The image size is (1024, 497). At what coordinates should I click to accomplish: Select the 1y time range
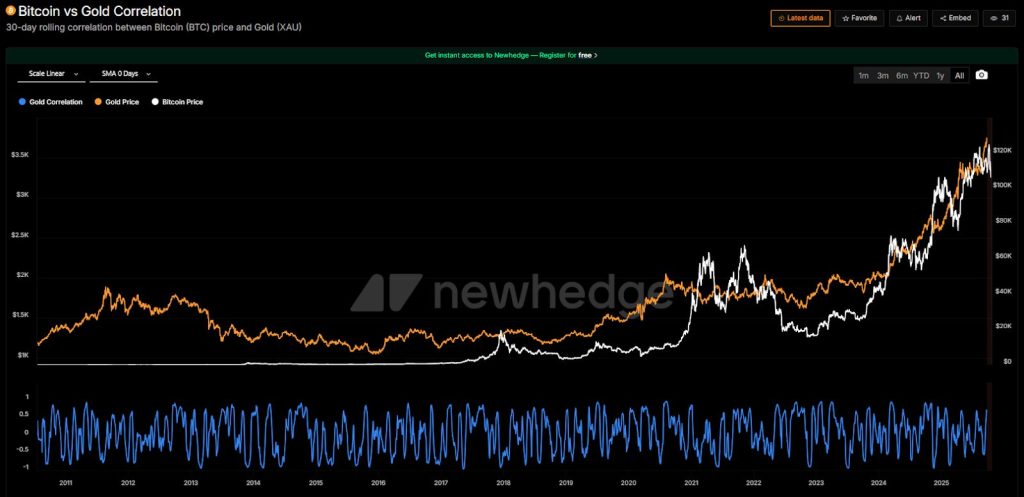940,75
